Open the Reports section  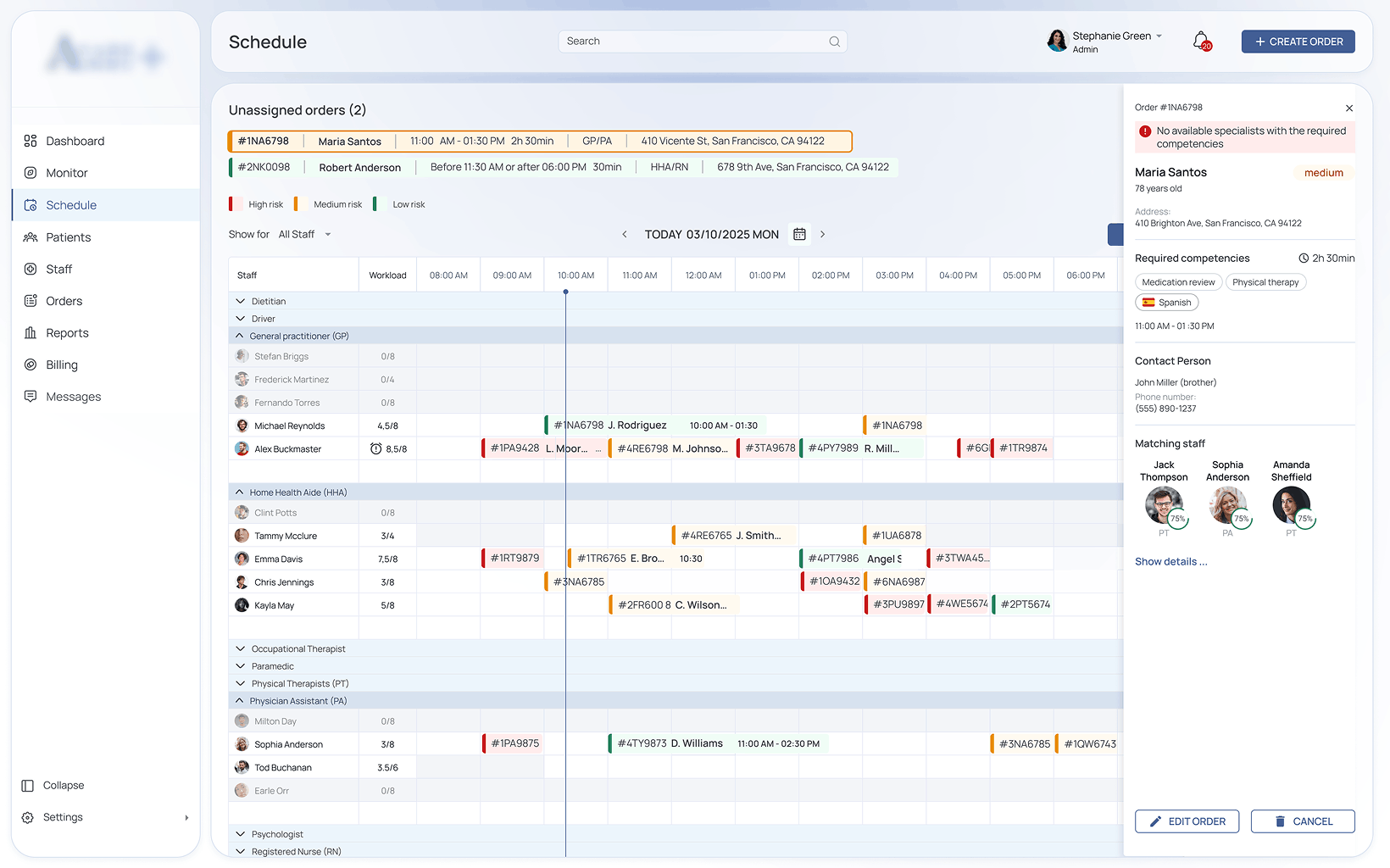[66, 332]
